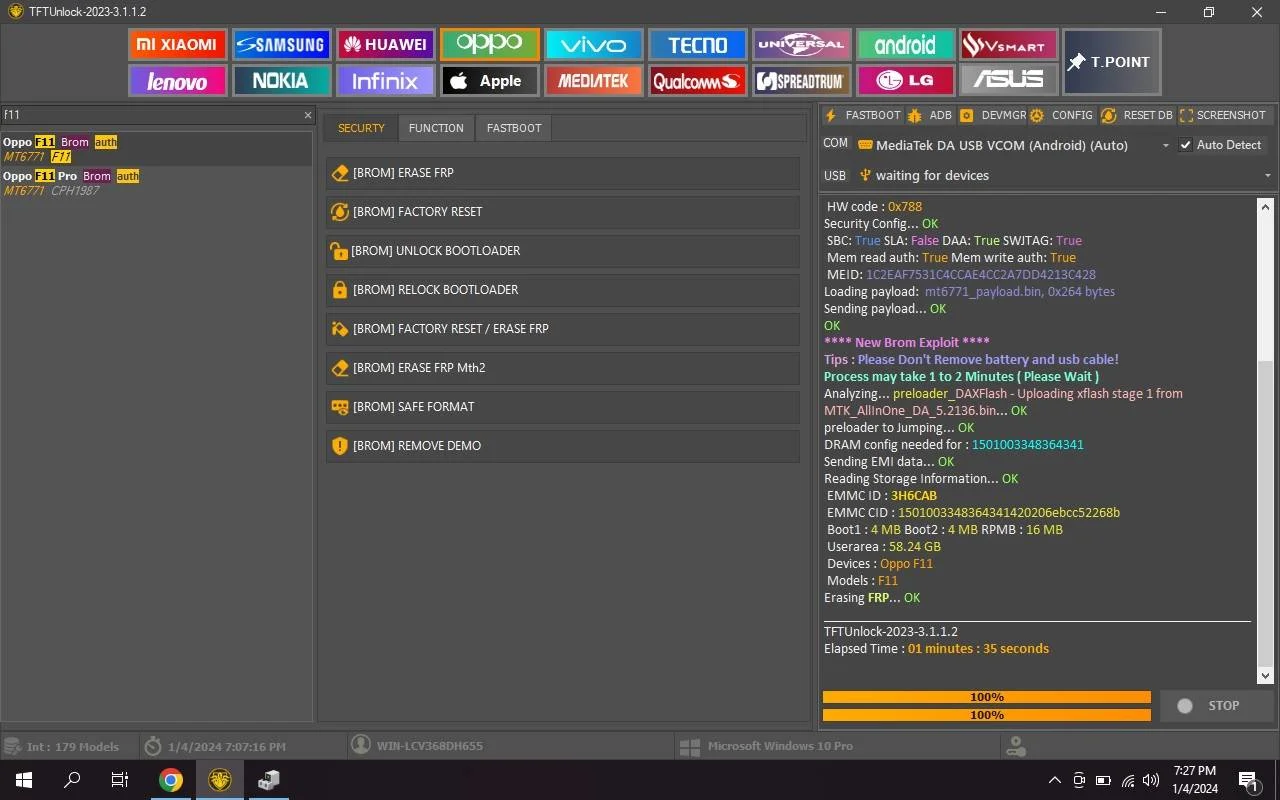The width and height of the screenshot is (1280, 800).
Task: Select the Asus brand icon
Action: [x=1009, y=80]
